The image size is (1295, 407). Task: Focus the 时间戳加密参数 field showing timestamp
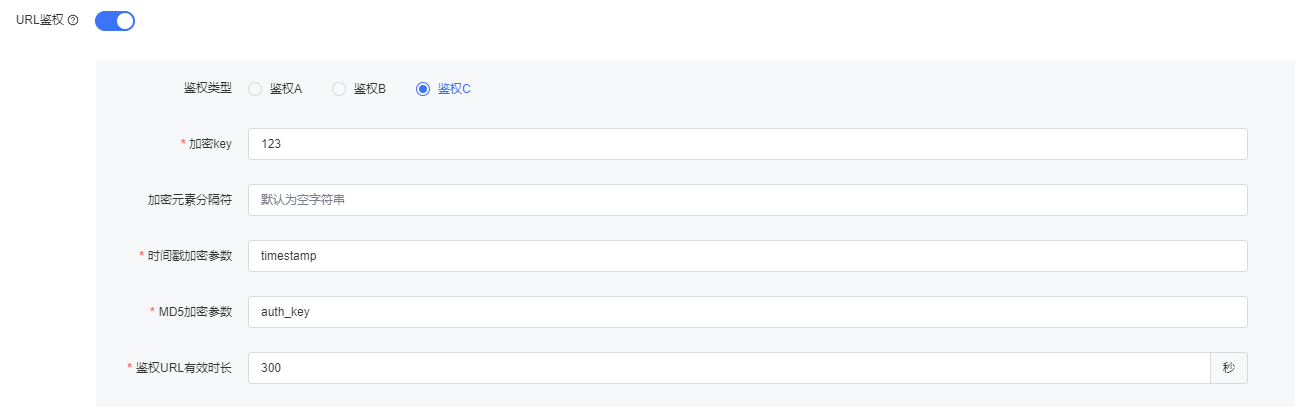(747, 256)
